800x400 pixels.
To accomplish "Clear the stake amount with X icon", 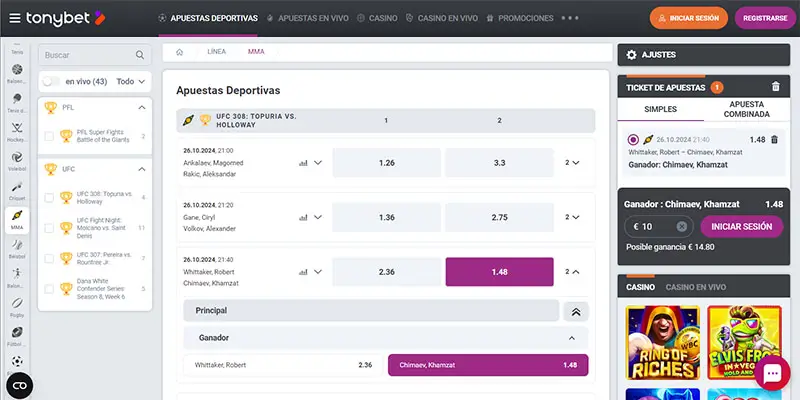I will point(682,227).
